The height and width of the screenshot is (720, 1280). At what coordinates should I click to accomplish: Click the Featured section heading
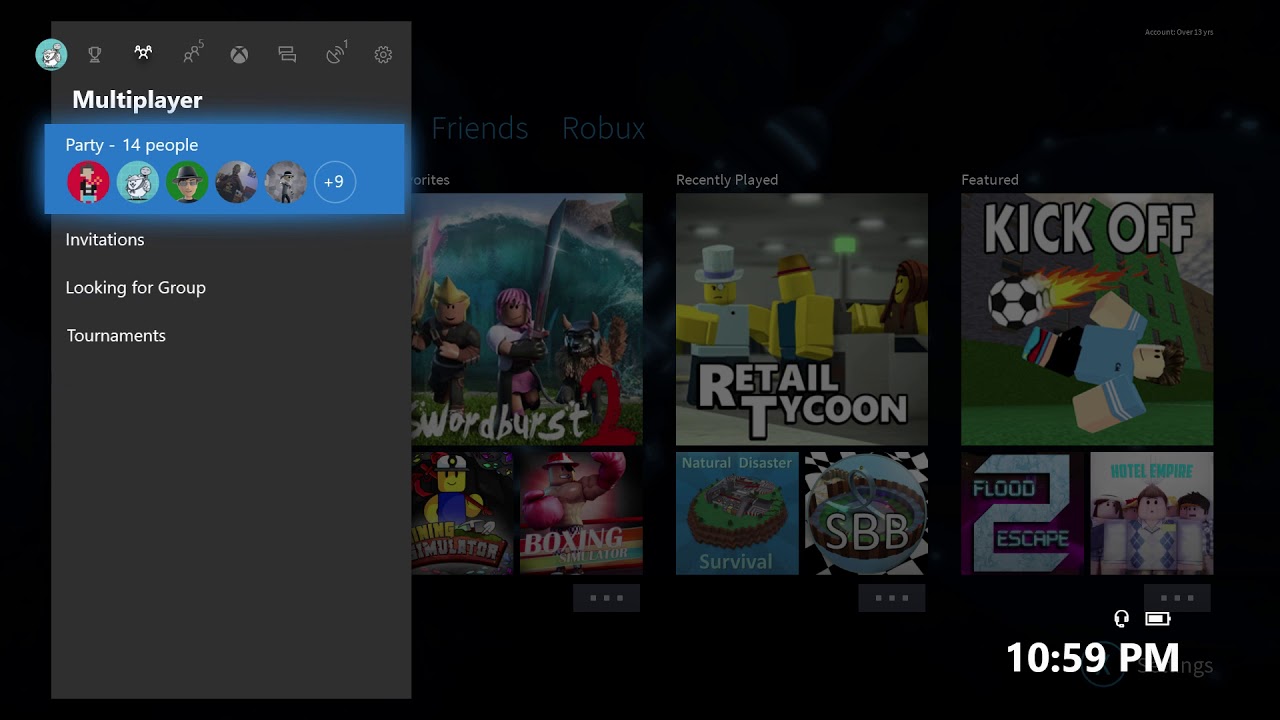click(990, 180)
